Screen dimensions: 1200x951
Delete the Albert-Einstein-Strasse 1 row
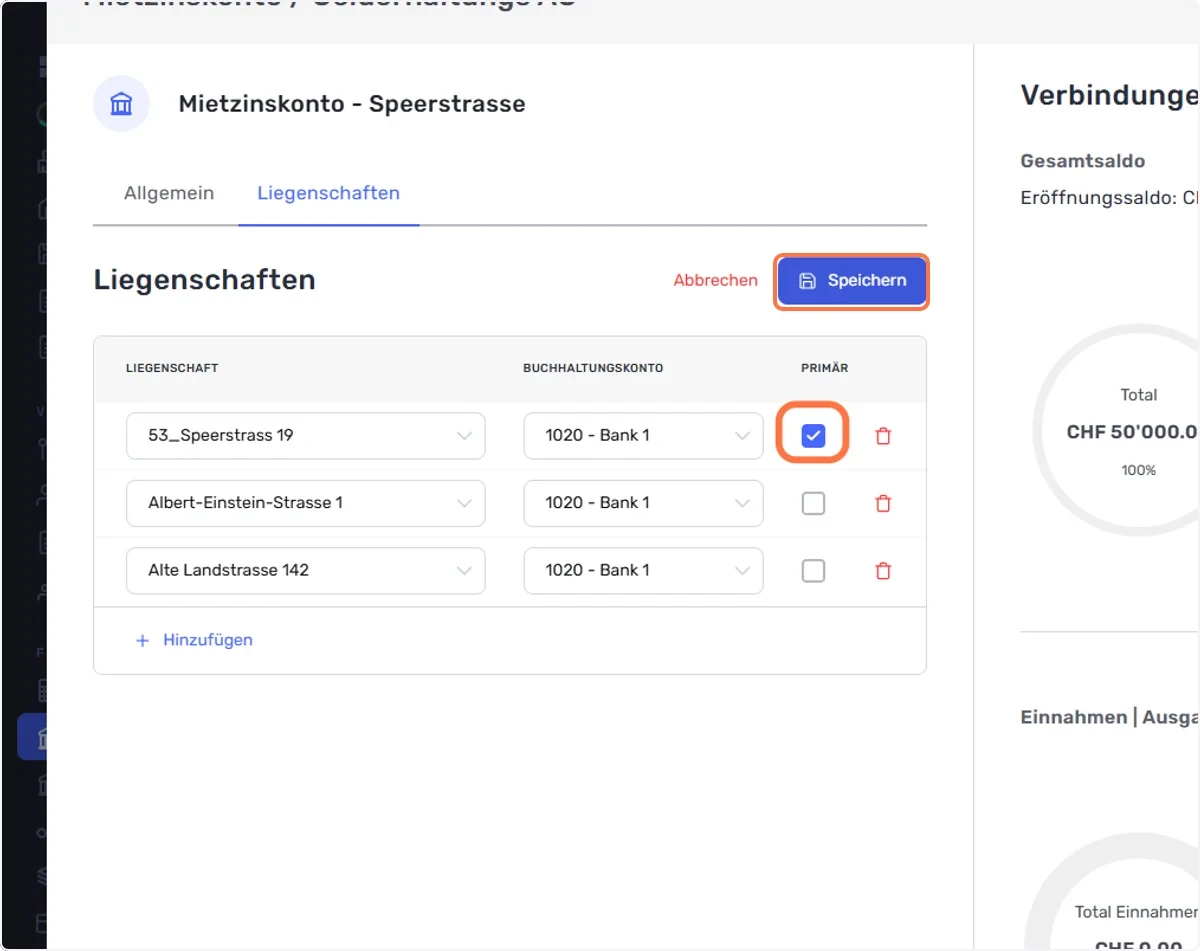(x=883, y=503)
